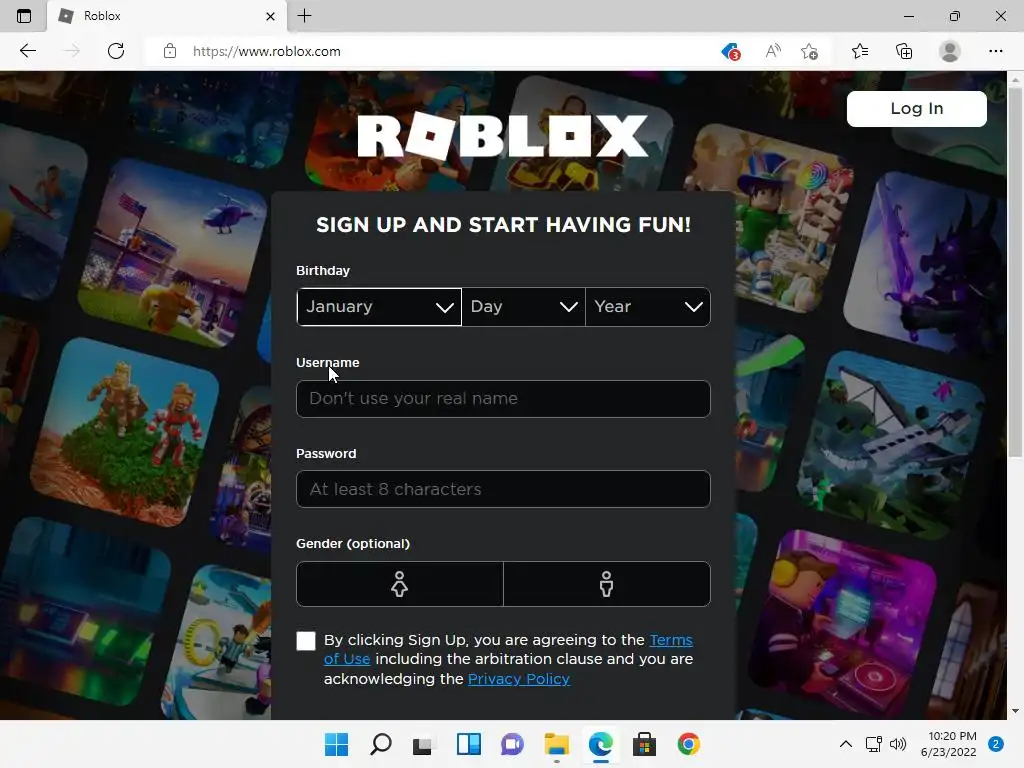1024x768 pixels.
Task: Click the Roblox logo
Action: 503,136
